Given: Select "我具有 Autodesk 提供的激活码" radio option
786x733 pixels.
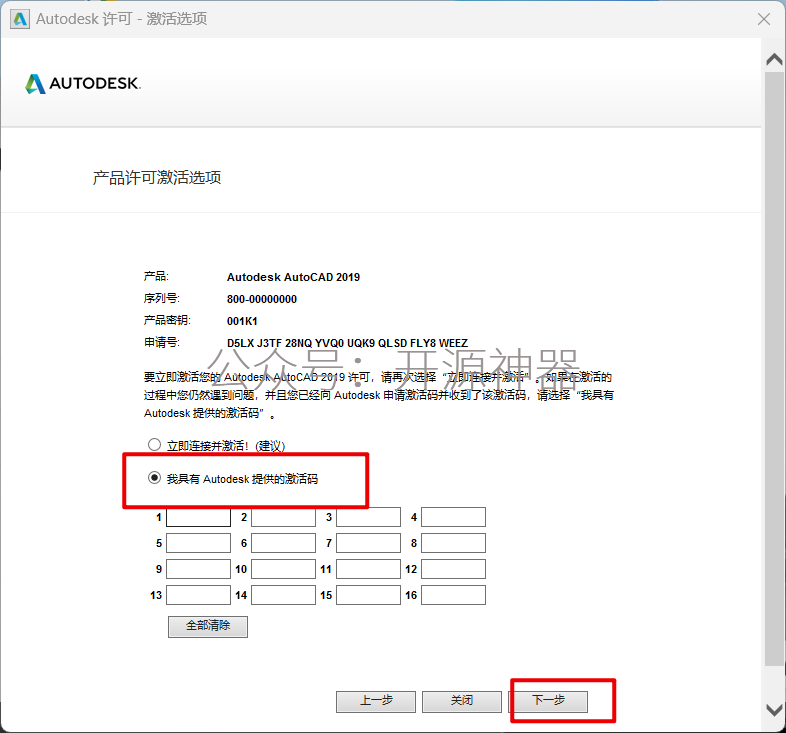Looking at the screenshot, I should click(154, 478).
